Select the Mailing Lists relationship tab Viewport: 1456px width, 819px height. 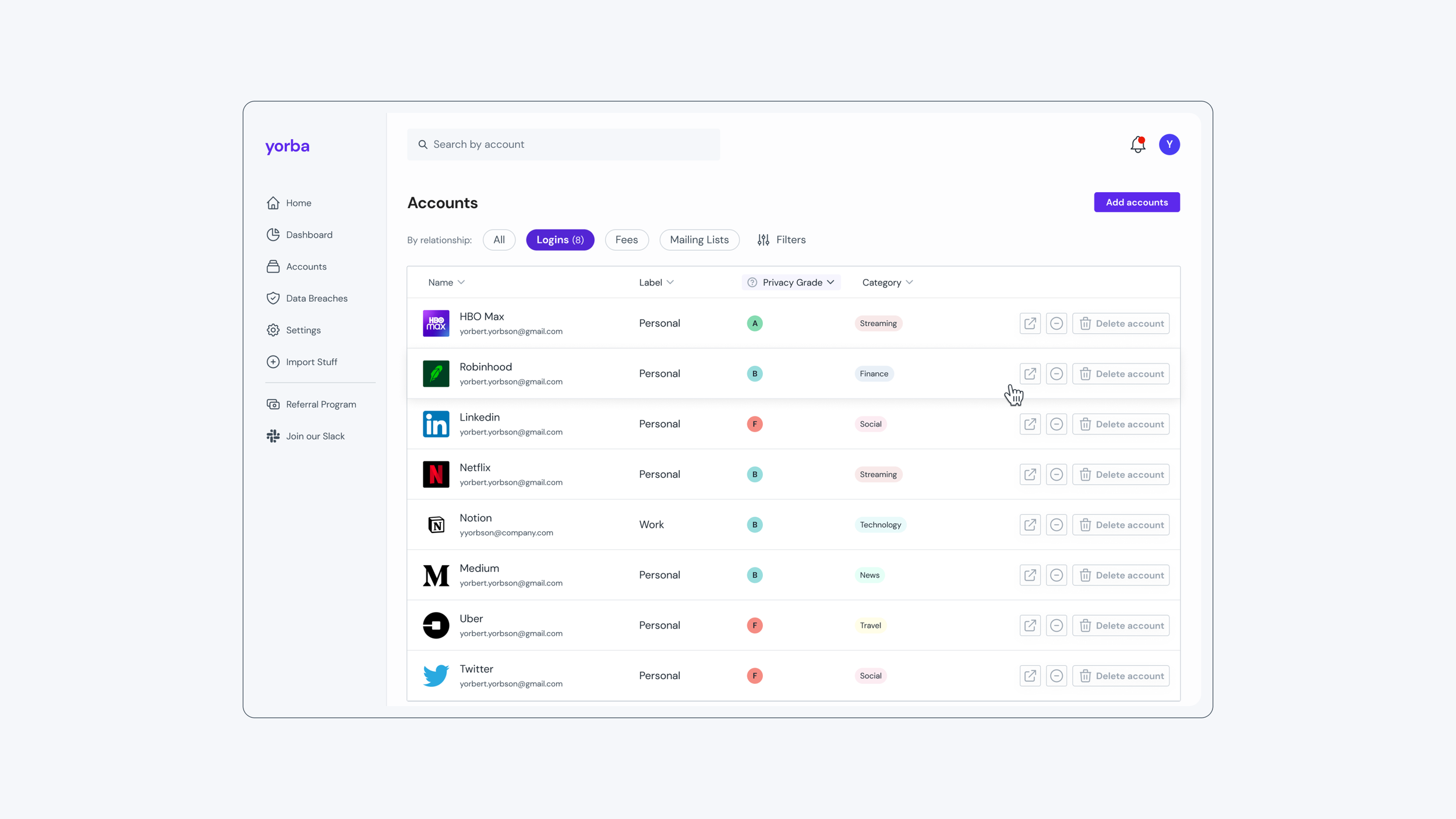[x=699, y=240]
